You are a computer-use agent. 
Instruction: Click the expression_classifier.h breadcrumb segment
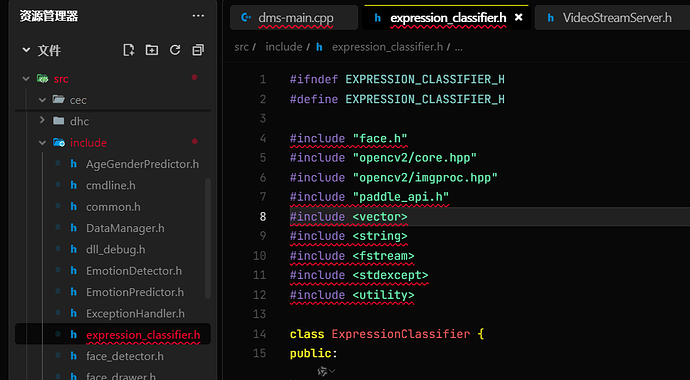coord(387,47)
